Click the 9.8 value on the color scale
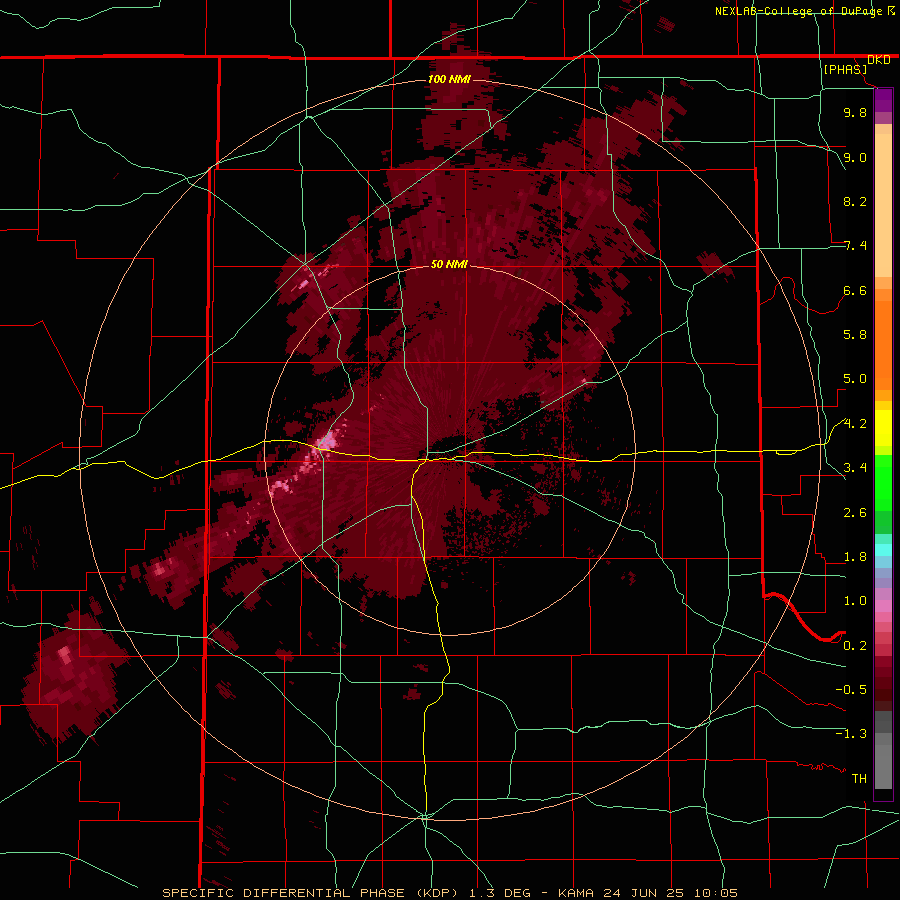Image resolution: width=900 pixels, height=900 pixels. (855, 112)
